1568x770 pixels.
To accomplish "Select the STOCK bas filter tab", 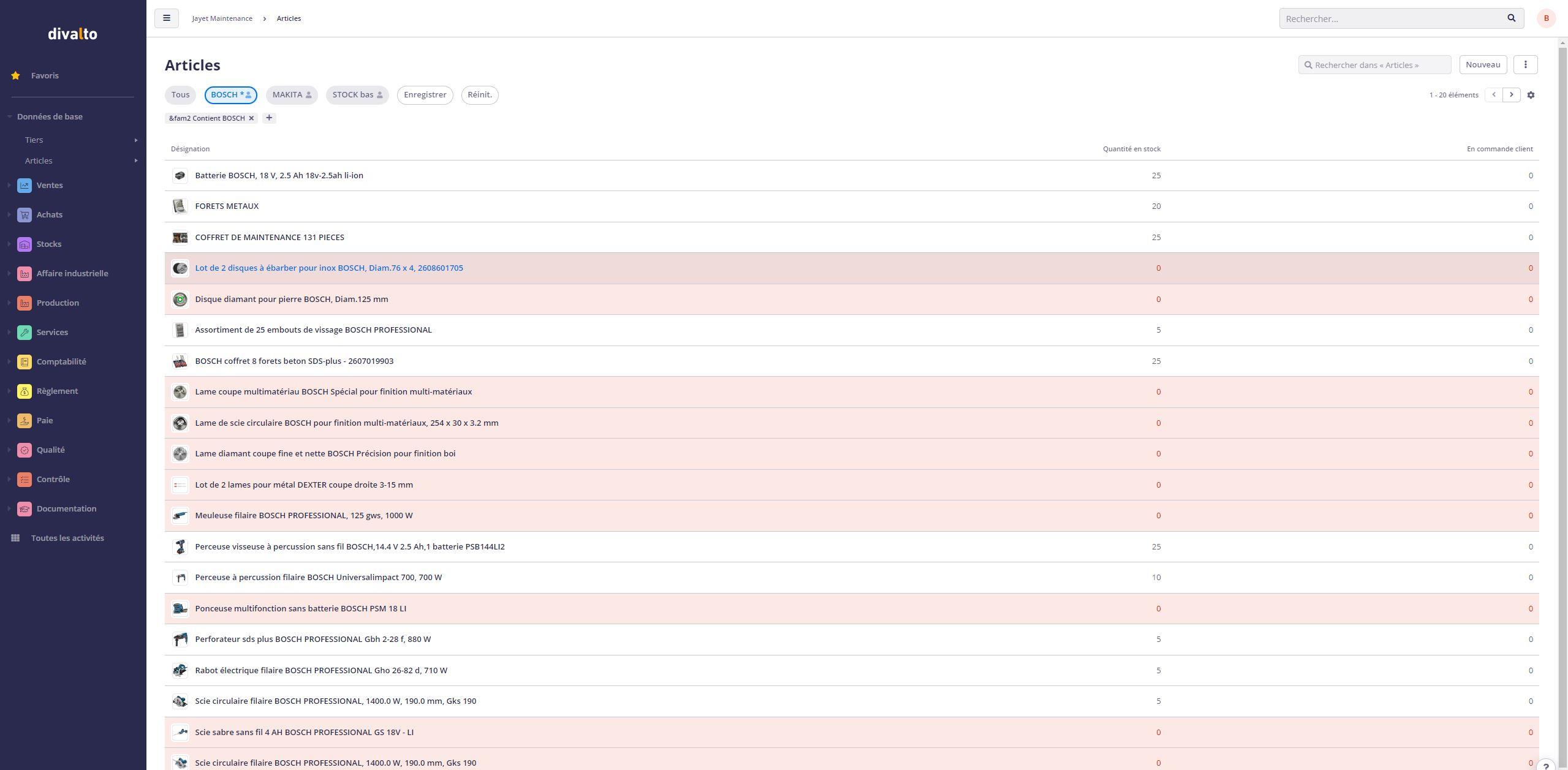I will coord(357,95).
